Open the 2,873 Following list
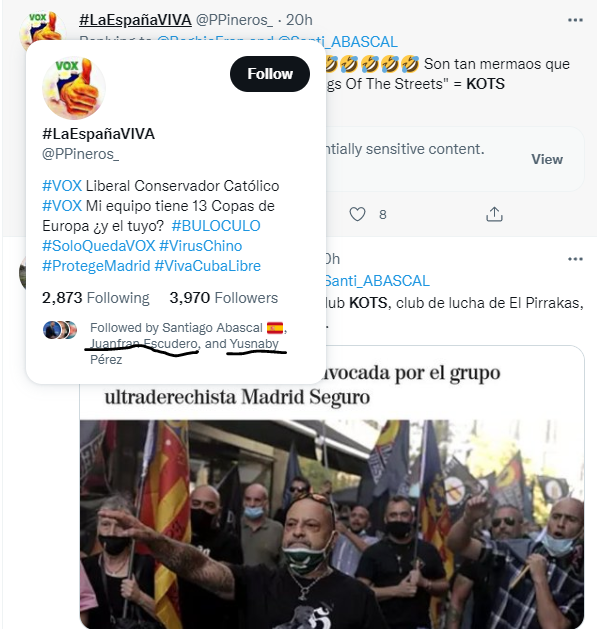 coord(96,298)
